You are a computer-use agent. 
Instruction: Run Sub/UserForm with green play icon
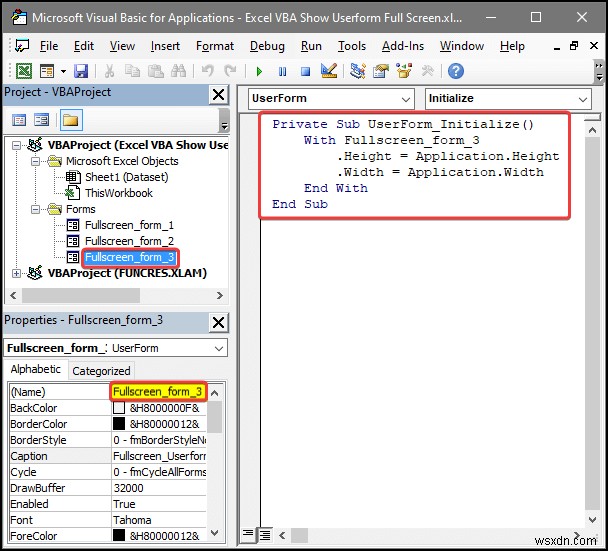pyautogui.click(x=259, y=71)
